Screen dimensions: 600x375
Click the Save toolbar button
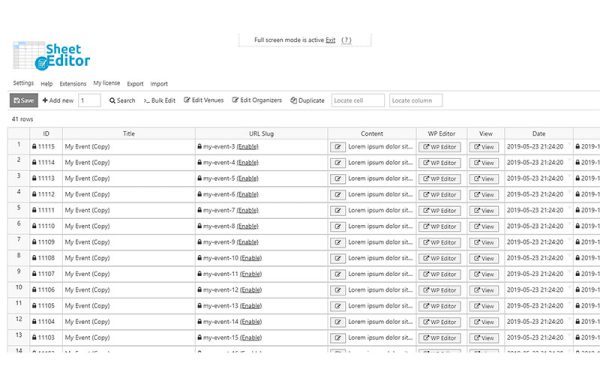(24, 100)
